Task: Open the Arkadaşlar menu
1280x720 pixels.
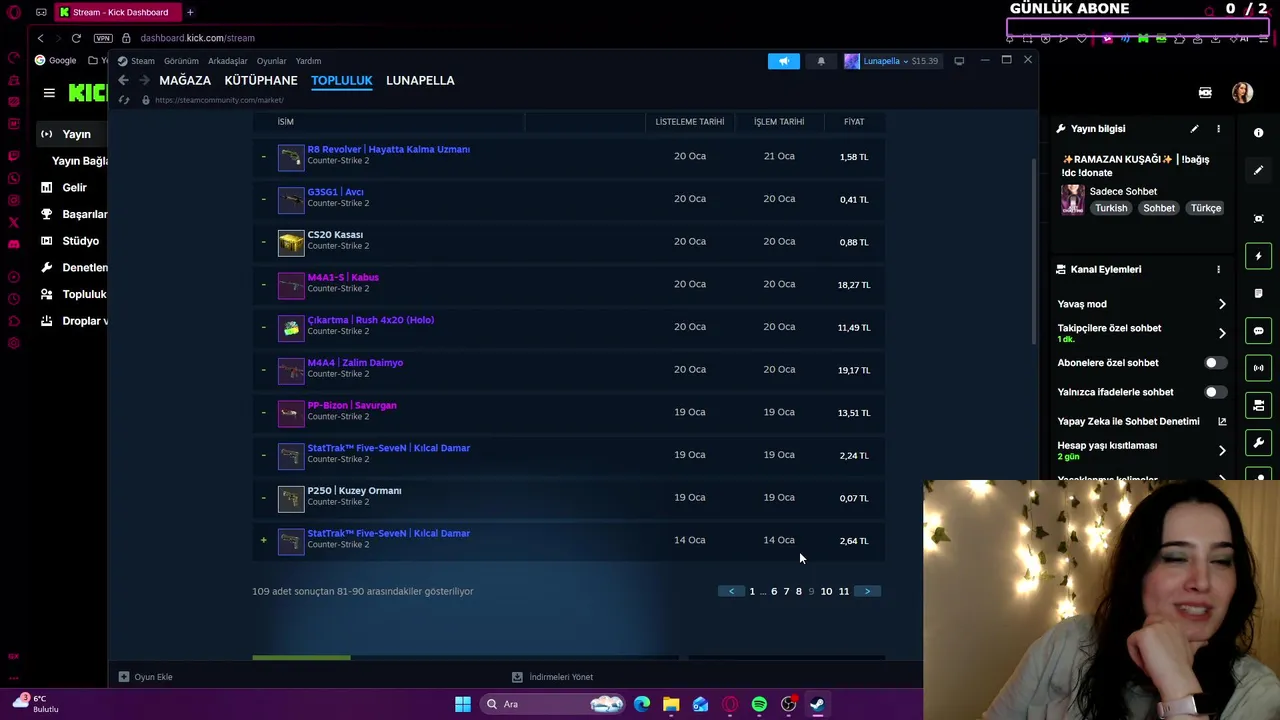Action: pos(228,61)
